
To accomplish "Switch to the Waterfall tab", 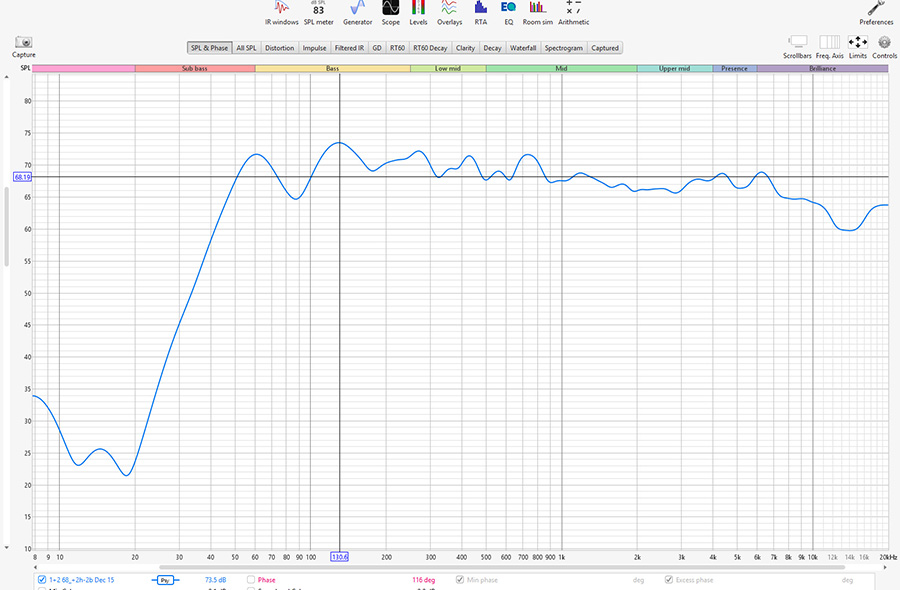I will click(523, 48).
